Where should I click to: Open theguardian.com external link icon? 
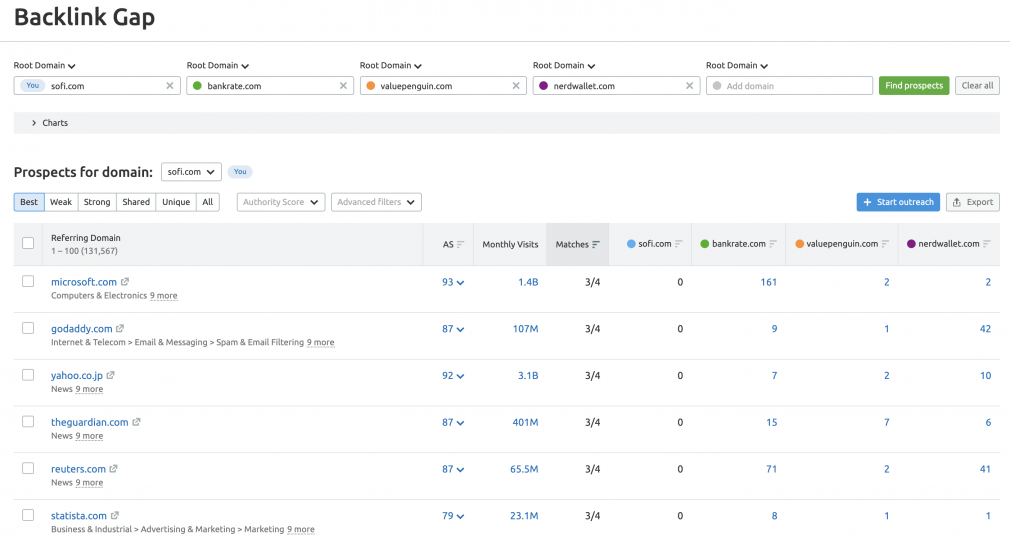click(136, 422)
